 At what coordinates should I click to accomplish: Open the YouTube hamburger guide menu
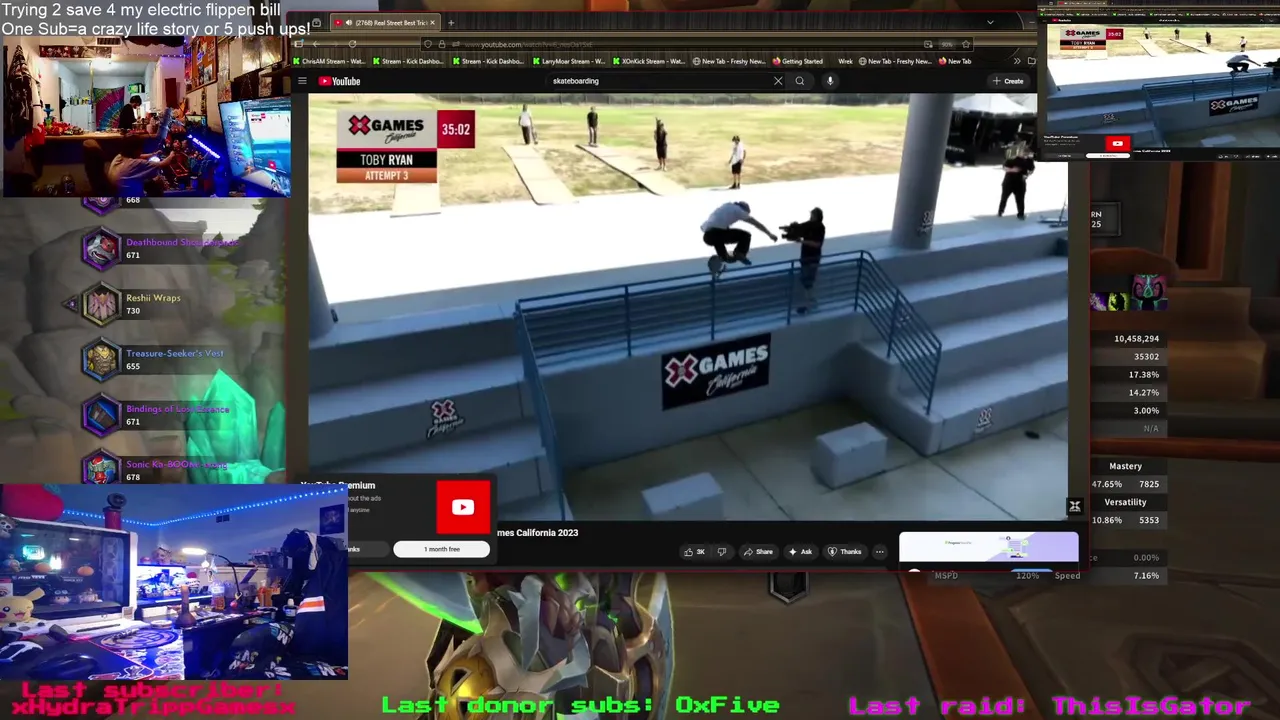click(x=302, y=81)
